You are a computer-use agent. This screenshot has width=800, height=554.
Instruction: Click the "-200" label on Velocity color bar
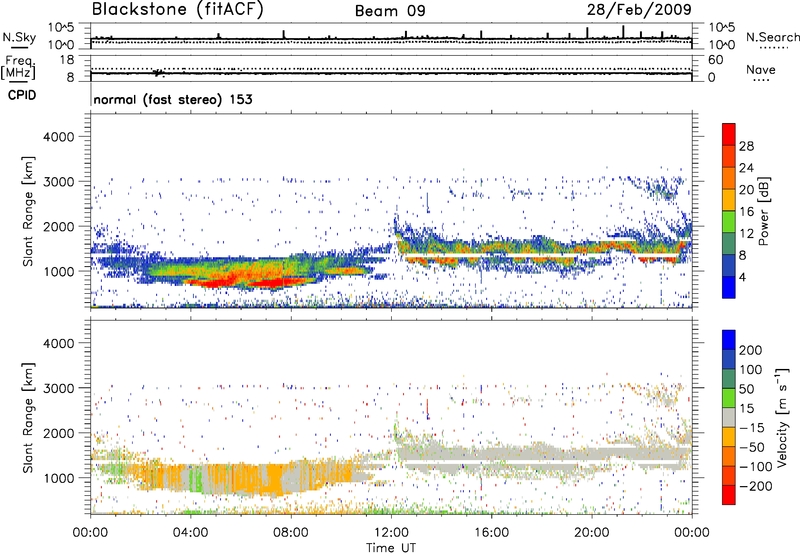pyautogui.click(x=756, y=486)
